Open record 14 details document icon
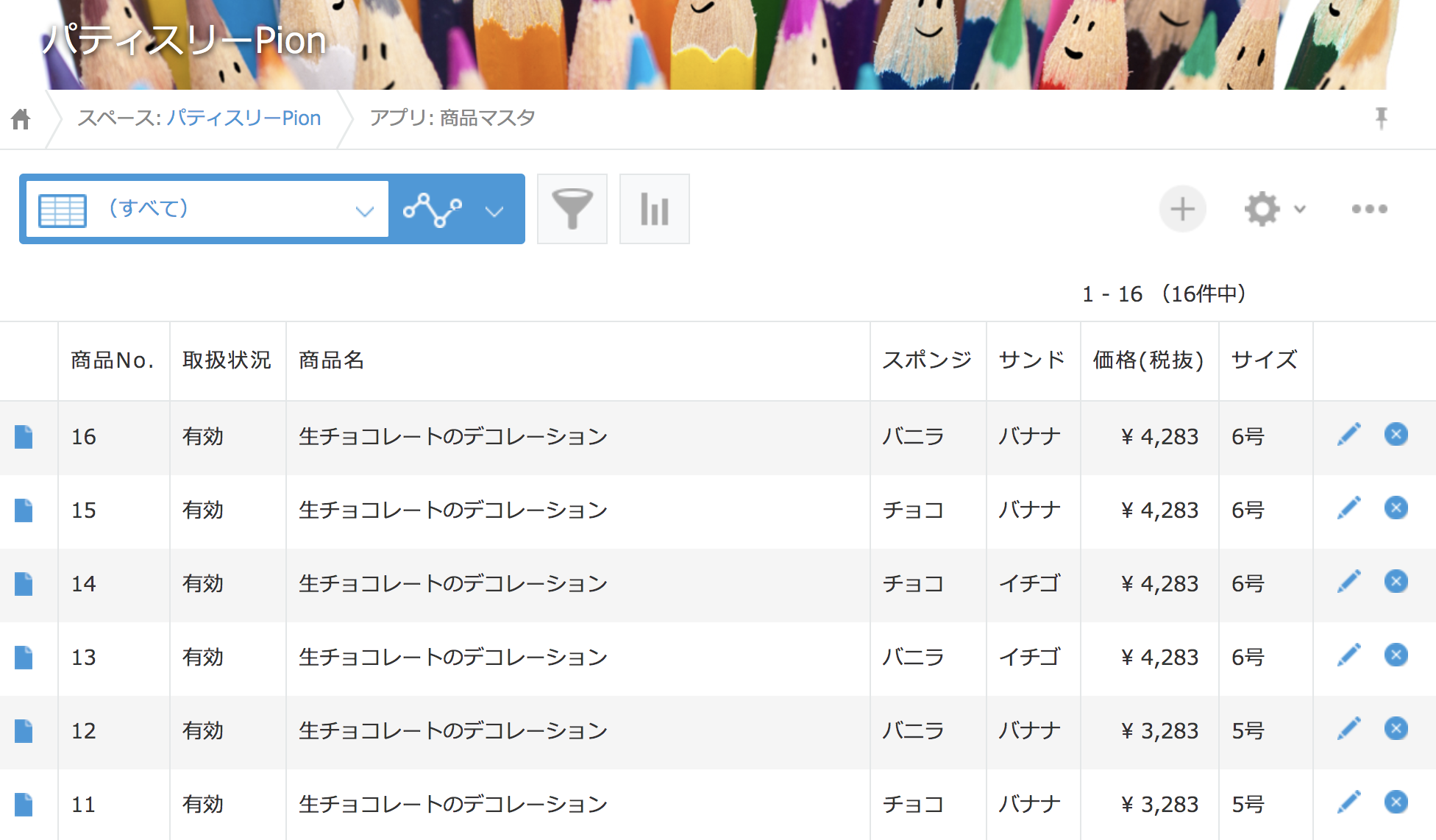 24,584
